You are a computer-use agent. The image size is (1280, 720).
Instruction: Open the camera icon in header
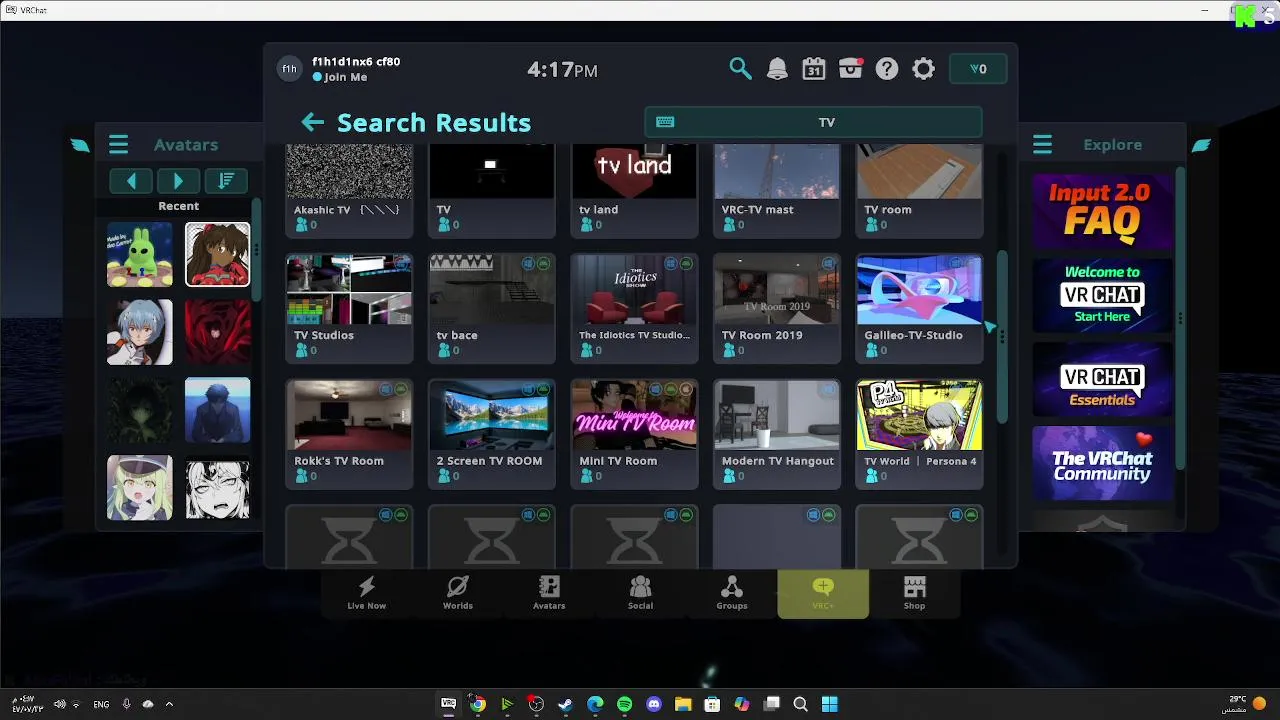pos(851,69)
